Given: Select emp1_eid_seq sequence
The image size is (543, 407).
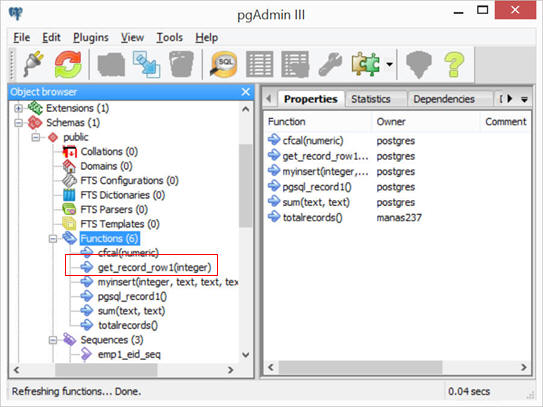Looking at the screenshot, I should (129, 355).
